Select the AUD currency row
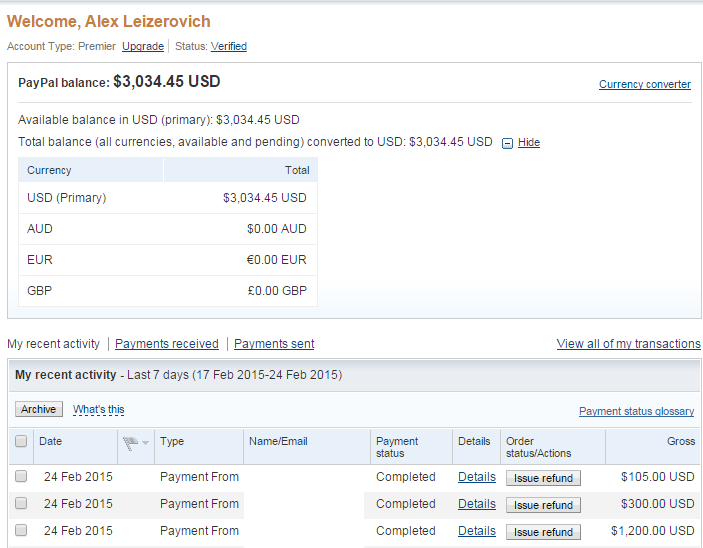This screenshot has height=548, width=703. click(x=168, y=229)
